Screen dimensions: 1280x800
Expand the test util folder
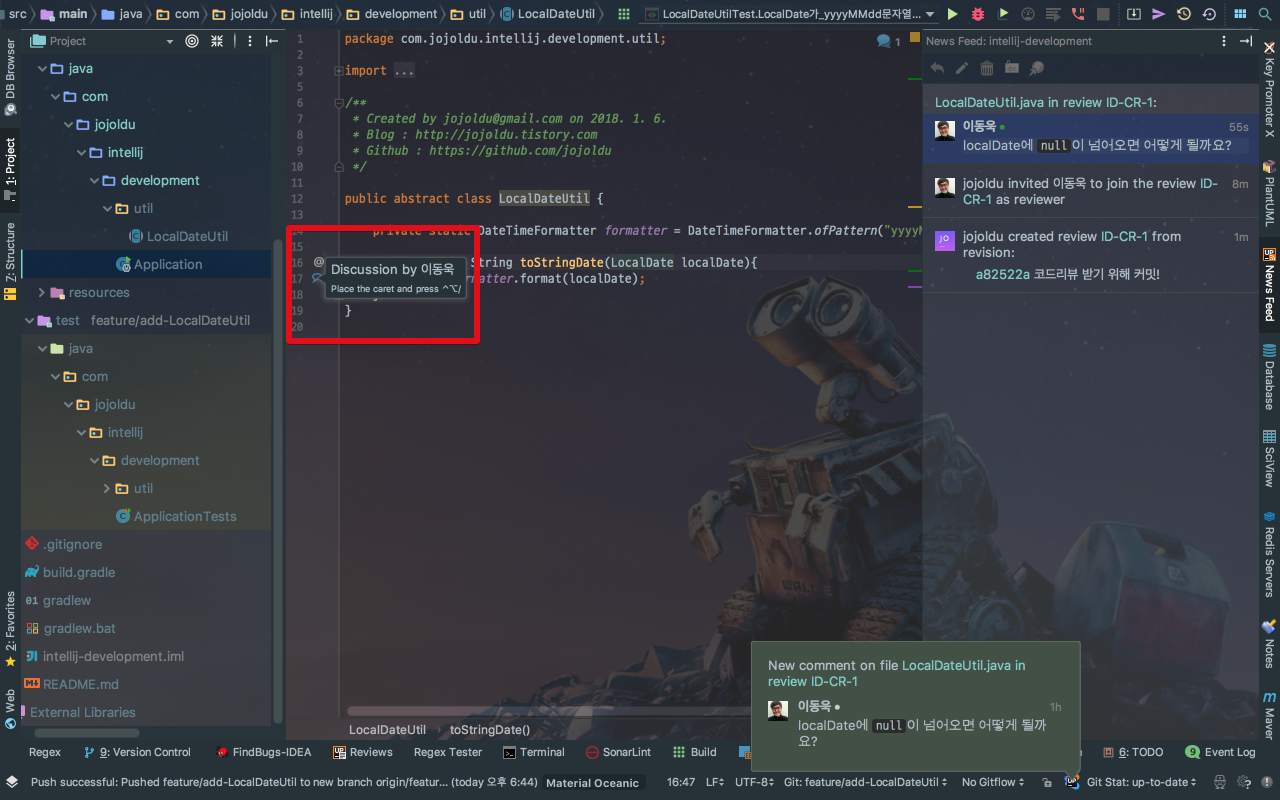pyautogui.click(x=107, y=488)
